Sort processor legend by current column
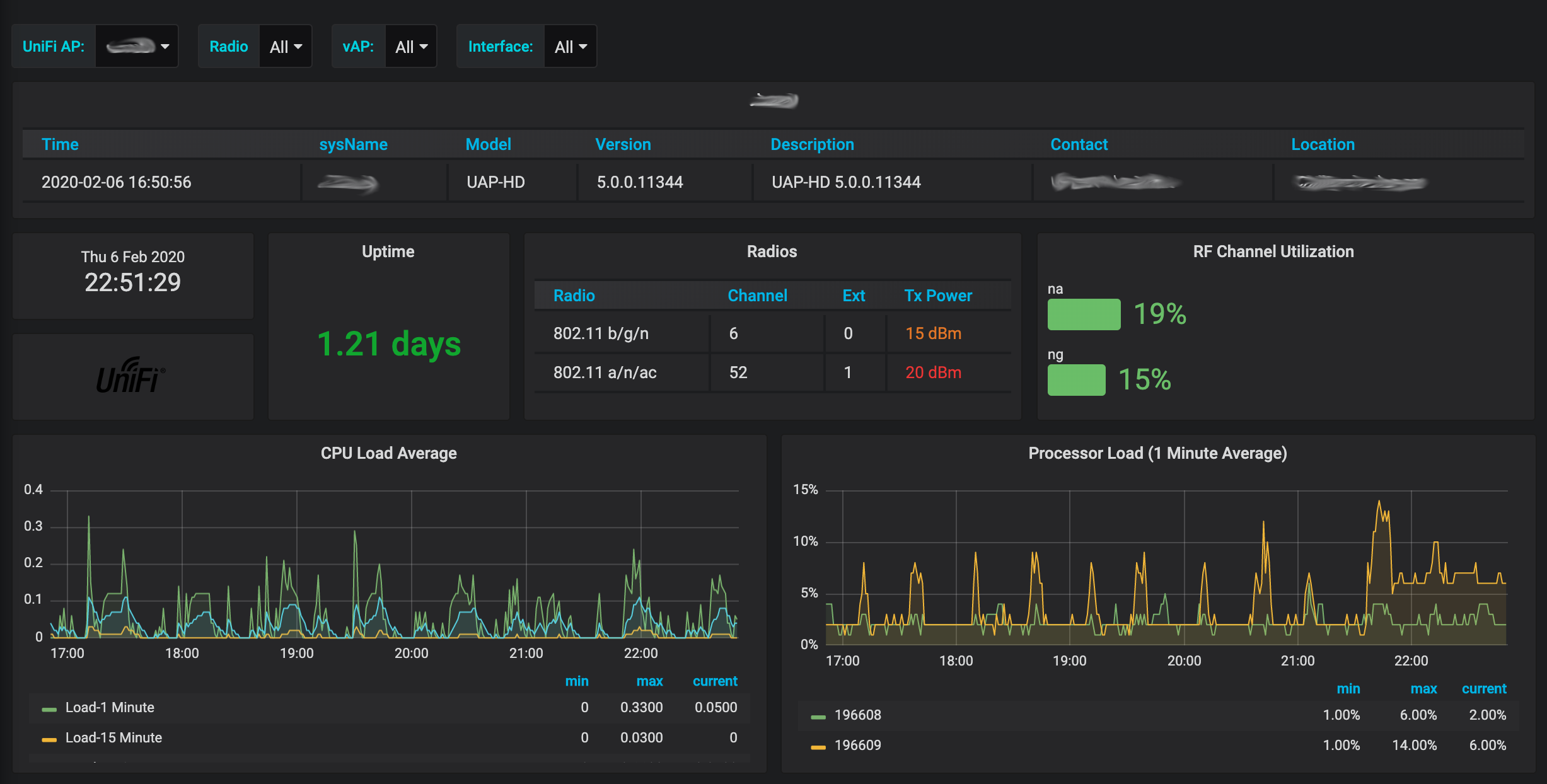This screenshot has width=1547, height=784. (1483, 689)
